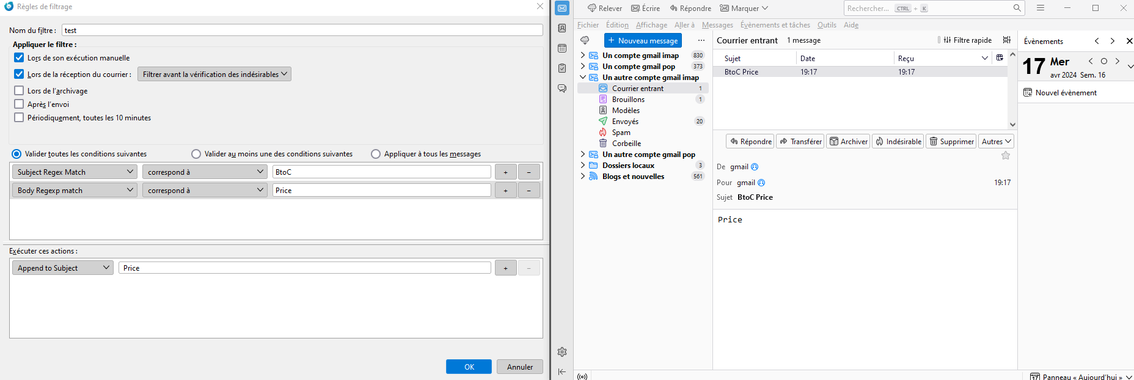Viewport: 1134px width, 380px height.
Task: Click the Nom du filtre input field
Action: 302,30
